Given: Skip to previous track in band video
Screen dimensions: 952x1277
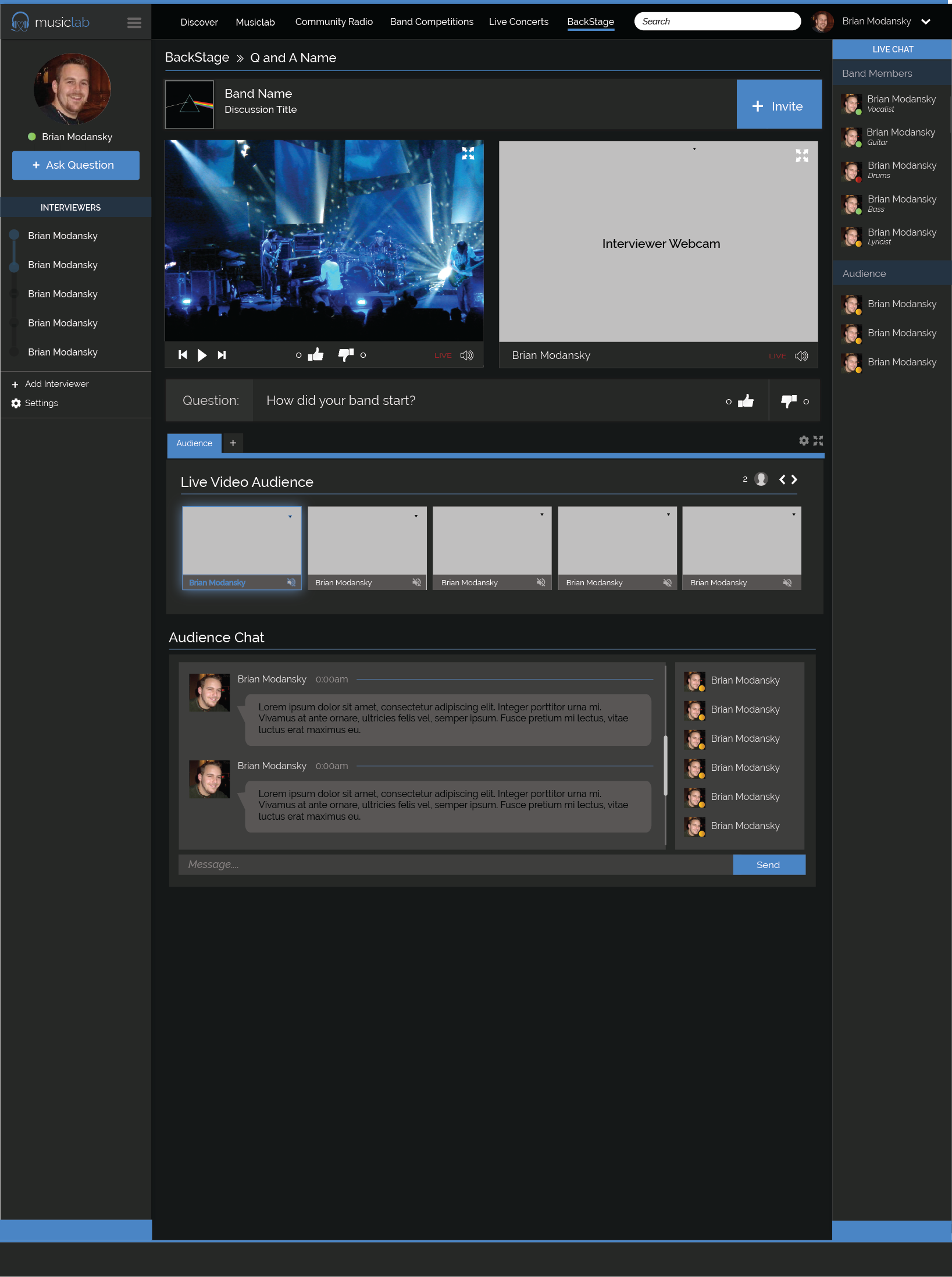Looking at the screenshot, I should pos(183,355).
